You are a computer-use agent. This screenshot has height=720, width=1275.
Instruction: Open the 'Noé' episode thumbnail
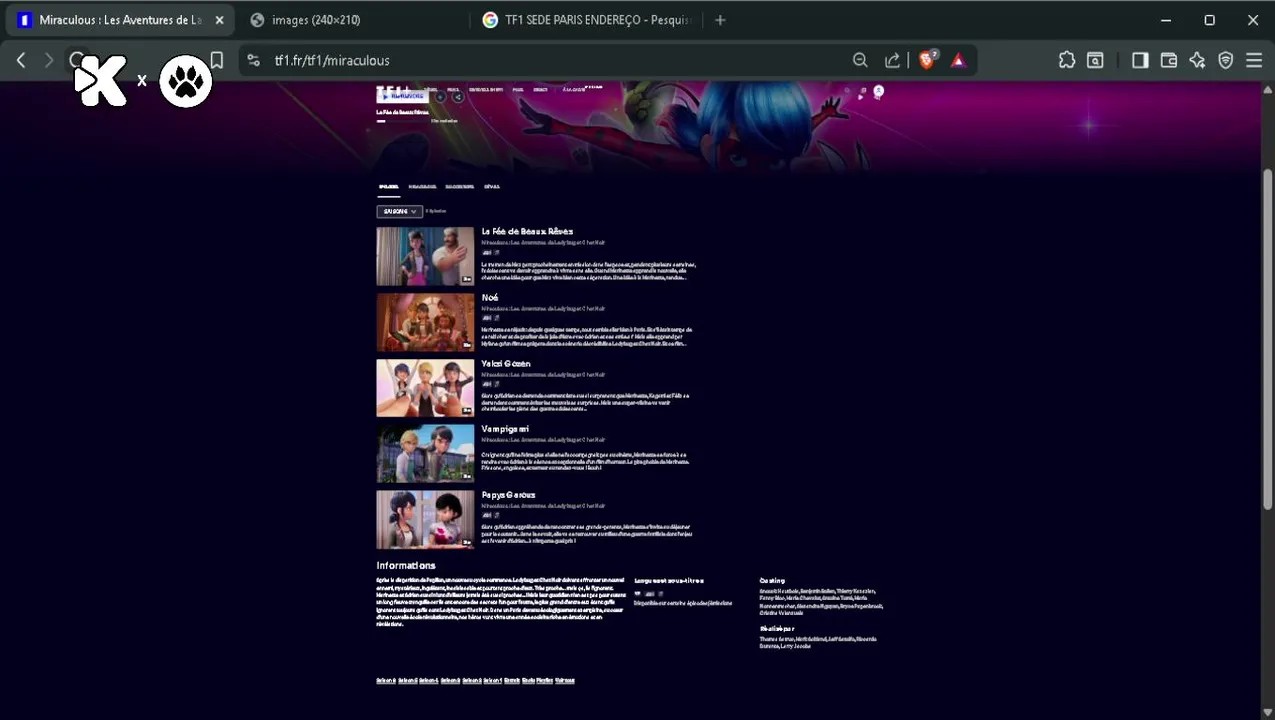click(x=425, y=322)
